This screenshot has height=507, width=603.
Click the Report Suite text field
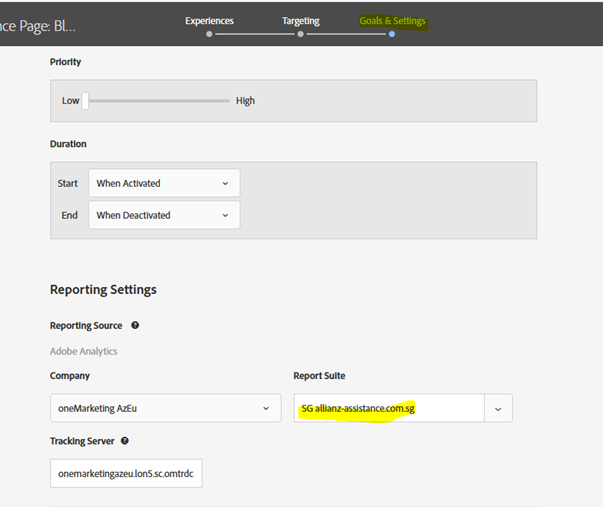389,408
